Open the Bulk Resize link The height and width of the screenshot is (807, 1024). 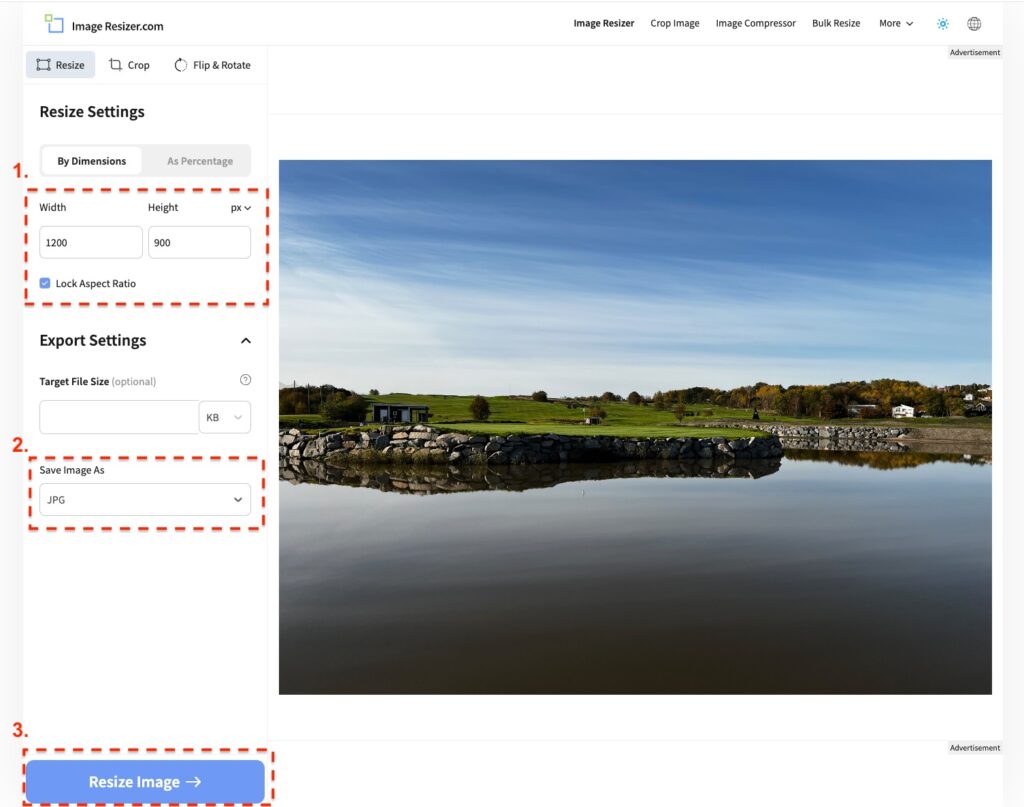(835, 24)
